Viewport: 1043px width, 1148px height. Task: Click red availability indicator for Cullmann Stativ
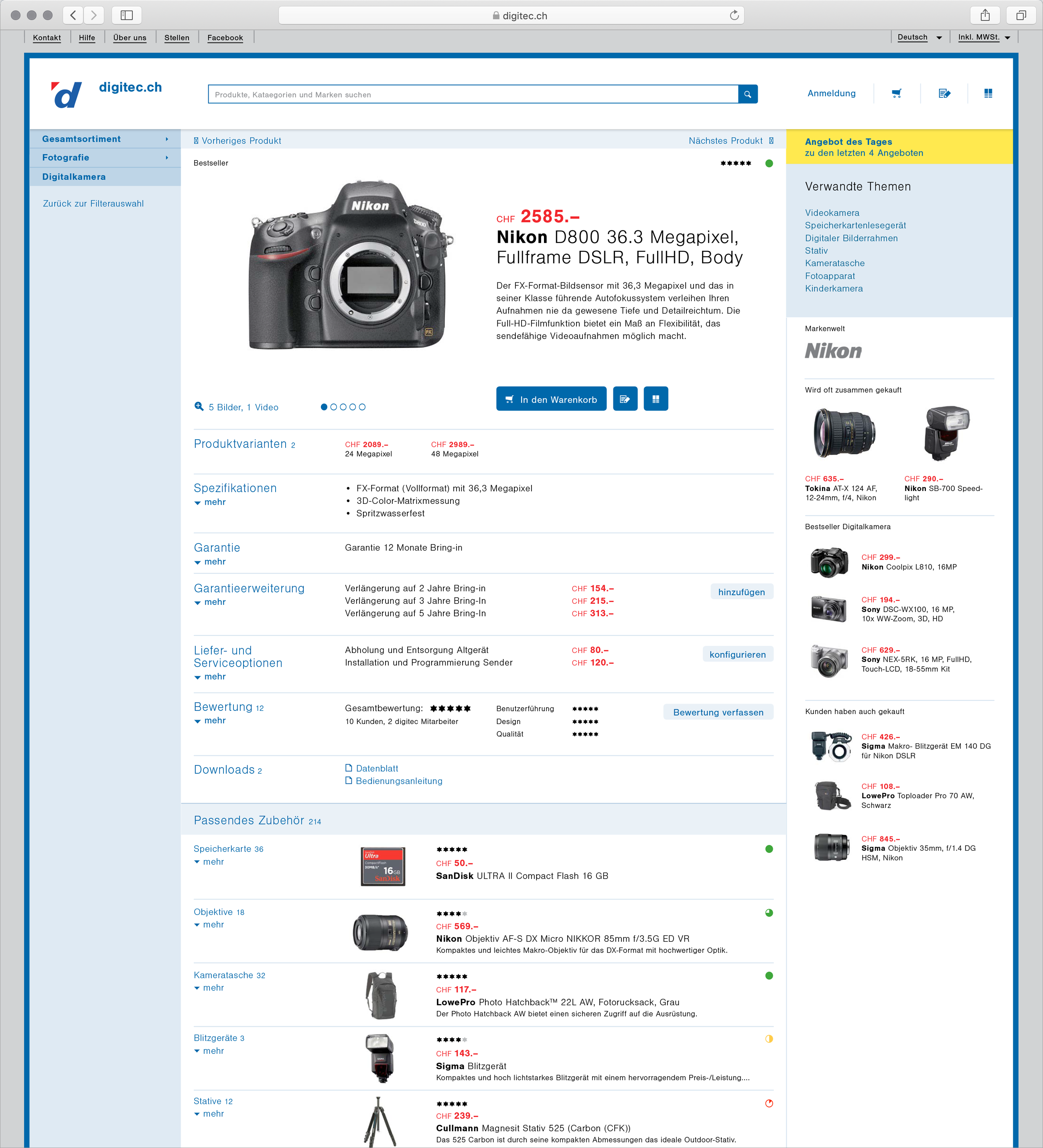(x=769, y=1103)
